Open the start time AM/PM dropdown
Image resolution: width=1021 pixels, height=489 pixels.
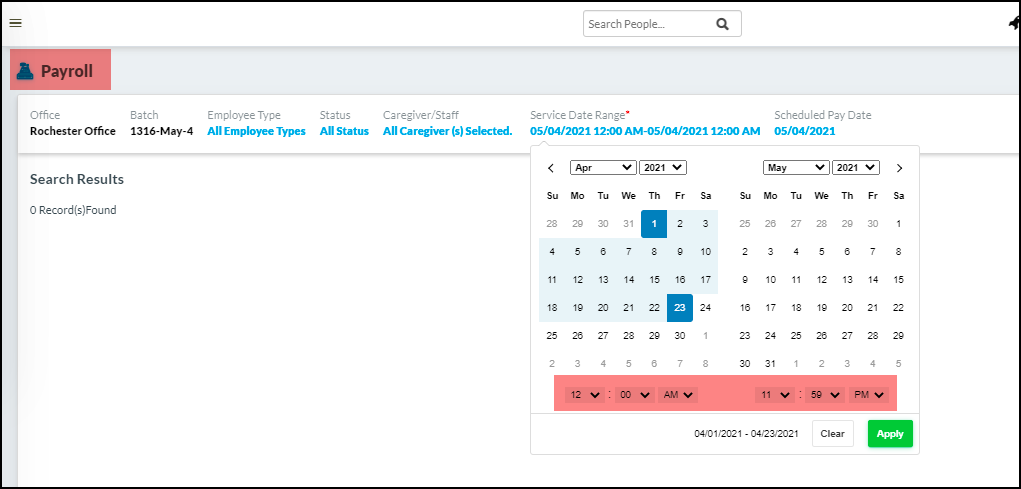[x=677, y=395]
